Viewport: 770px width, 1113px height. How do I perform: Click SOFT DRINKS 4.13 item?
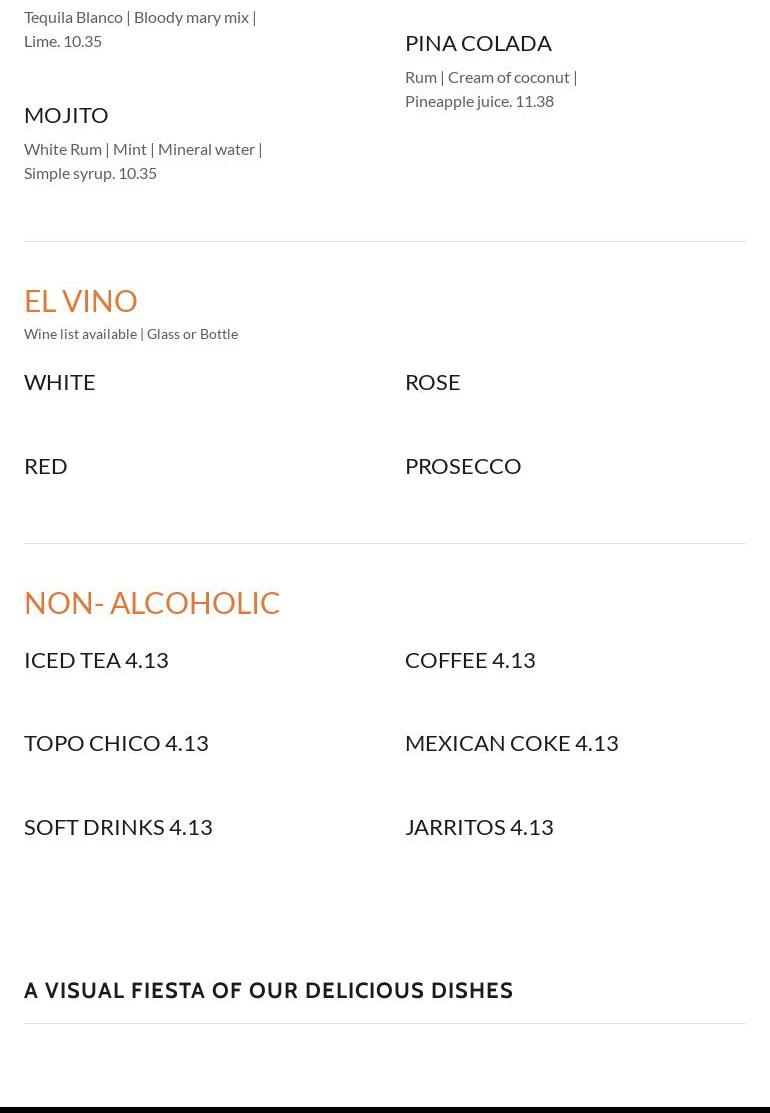click(118, 827)
